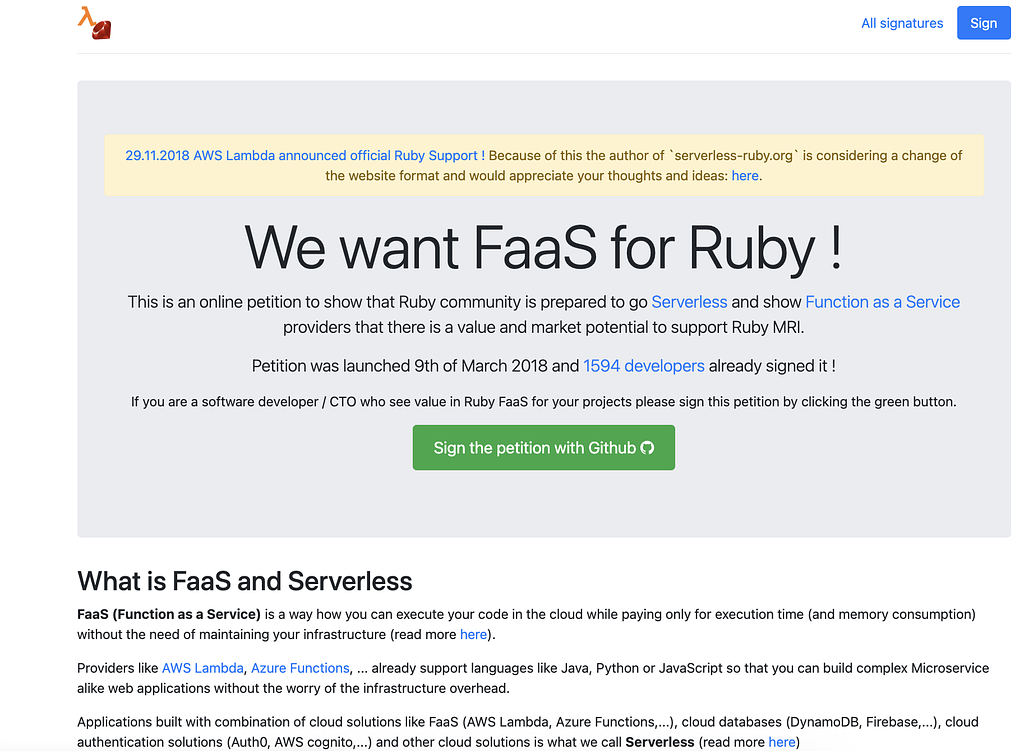Viewport: 1024px width, 751px height.
Task: Click the 'Petition was launched 9th of March' text
Action: pyautogui.click(x=415, y=366)
